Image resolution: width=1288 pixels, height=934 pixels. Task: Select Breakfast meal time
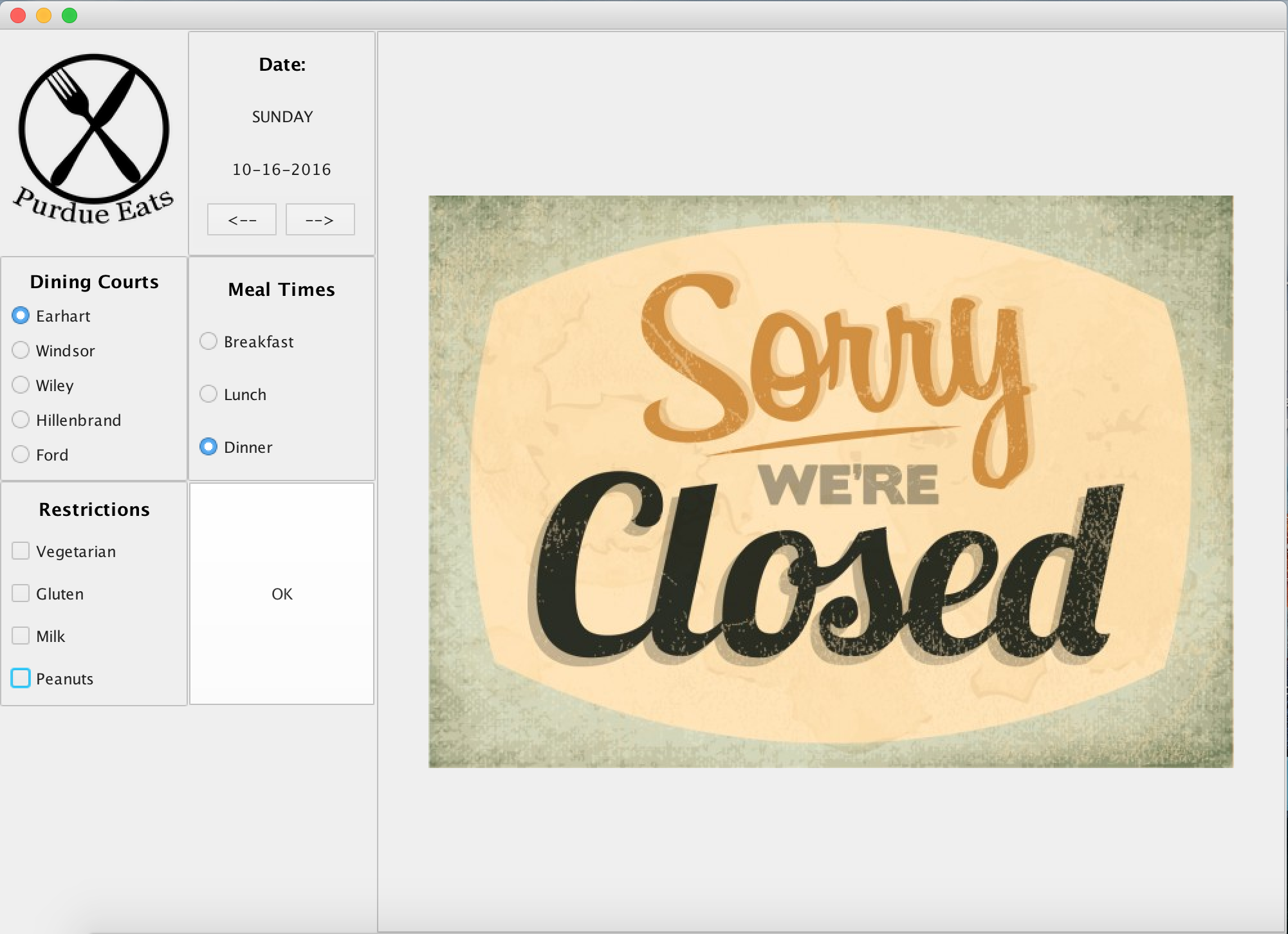[x=208, y=342]
